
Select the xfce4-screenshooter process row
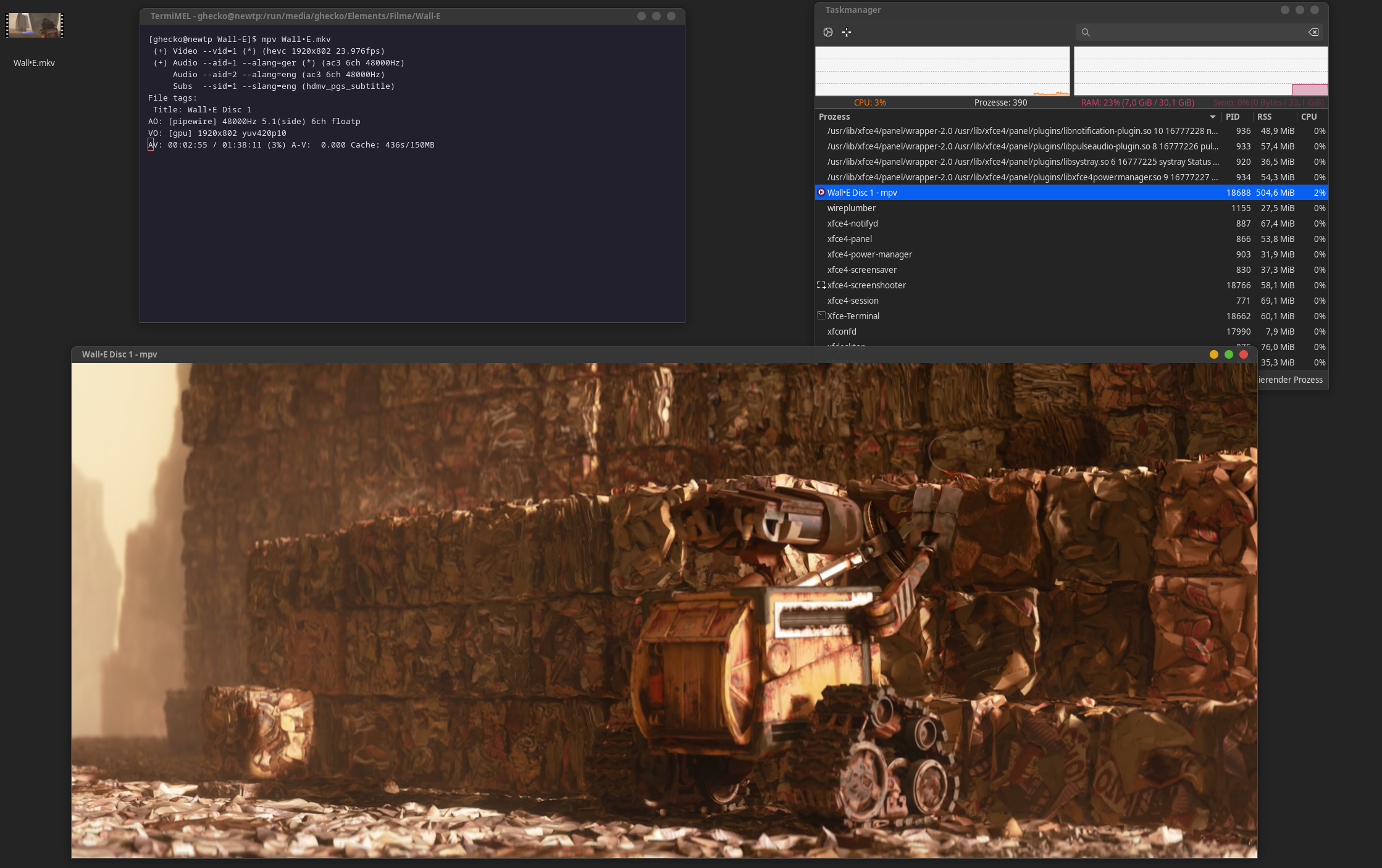pos(1071,285)
